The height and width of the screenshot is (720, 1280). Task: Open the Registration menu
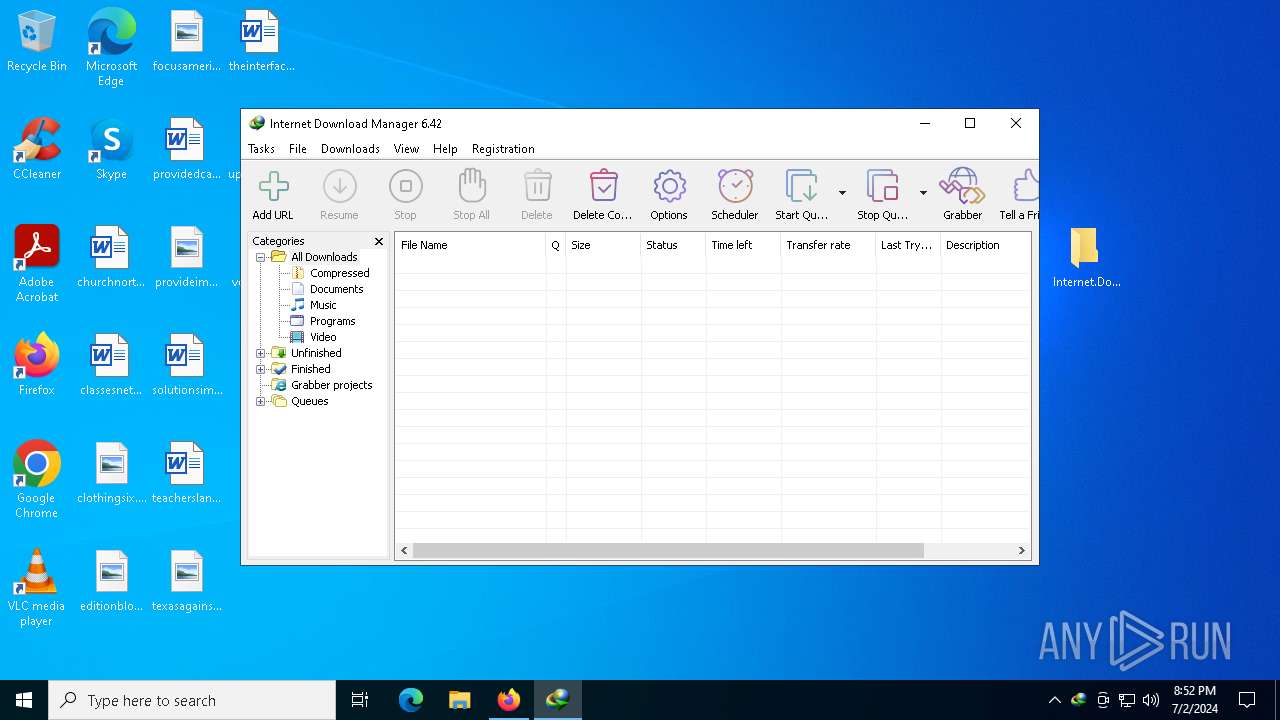(503, 149)
